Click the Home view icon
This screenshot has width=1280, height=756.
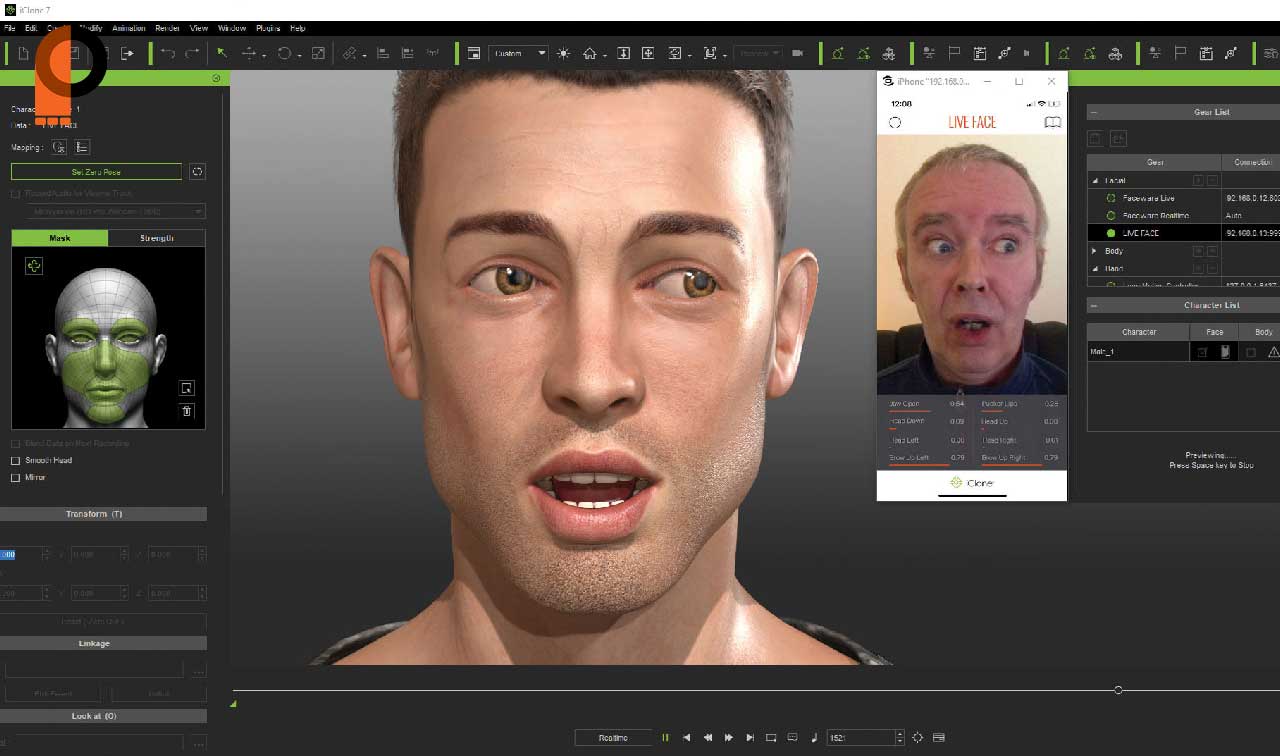coord(590,53)
